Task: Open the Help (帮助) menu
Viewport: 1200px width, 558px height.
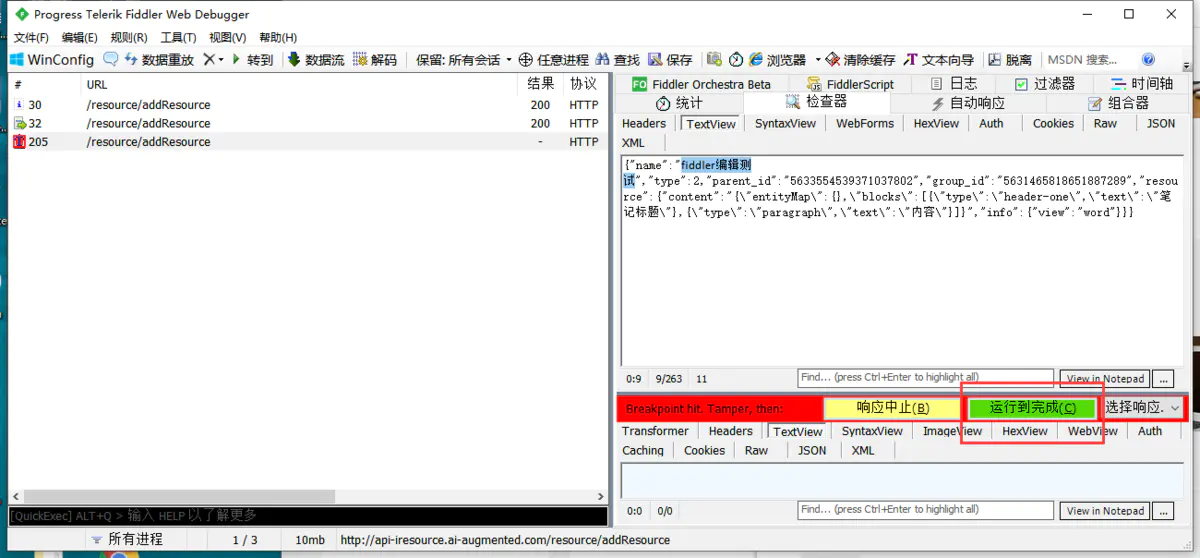Action: point(277,38)
